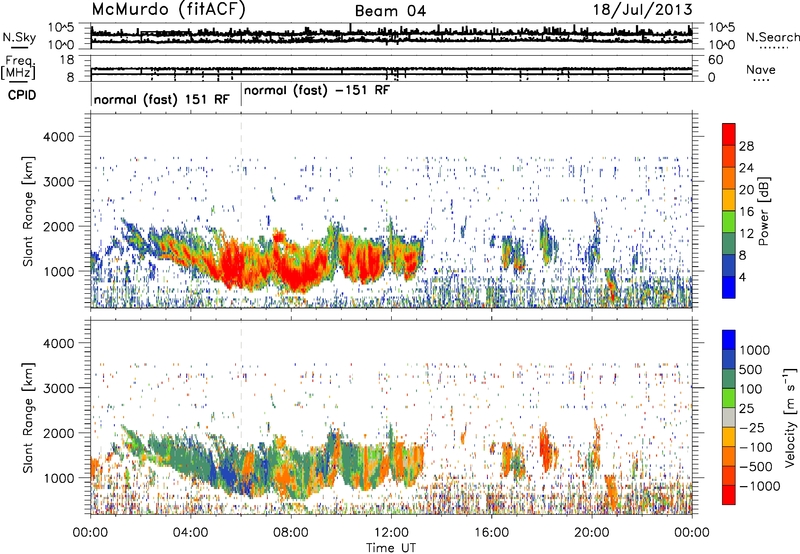This screenshot has height=554, width=800.
Task: Click the 'Nave' label
Action: click(761, 69)
